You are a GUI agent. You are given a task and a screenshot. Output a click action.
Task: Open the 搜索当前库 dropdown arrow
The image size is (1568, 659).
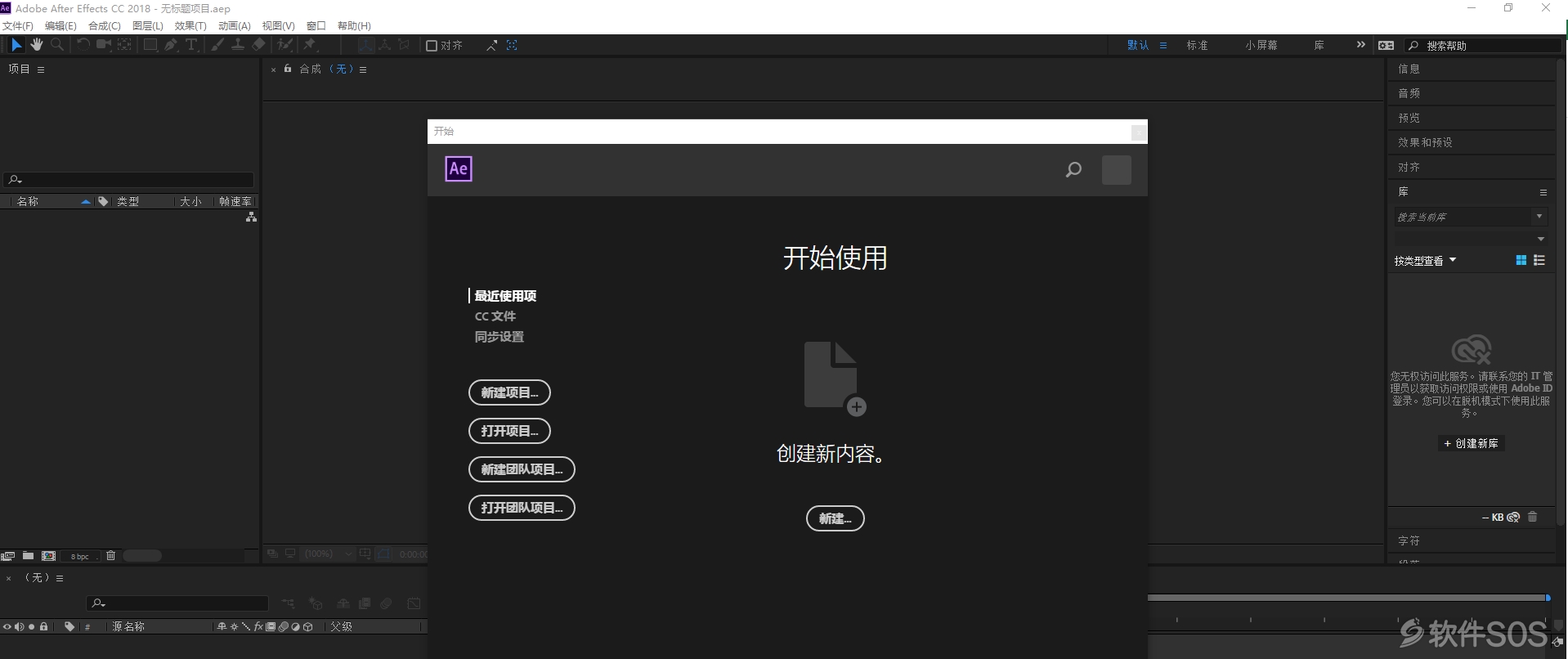(x=1539, y=217)
